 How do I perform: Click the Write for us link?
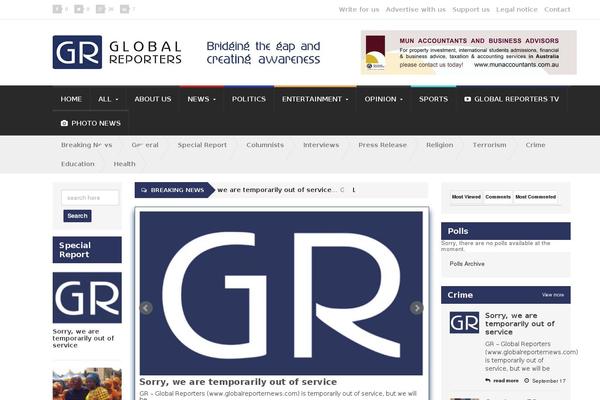[x=359, y=10]
